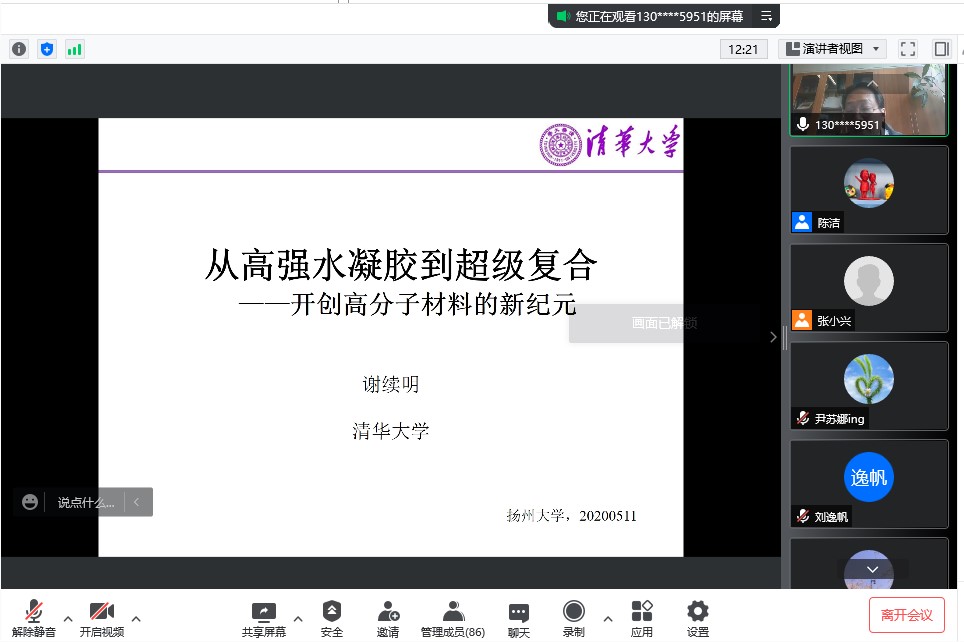The image size is (964, 642).
Task: Enter full screen mode
Action: pyautogui.click(x=908, y=49)
